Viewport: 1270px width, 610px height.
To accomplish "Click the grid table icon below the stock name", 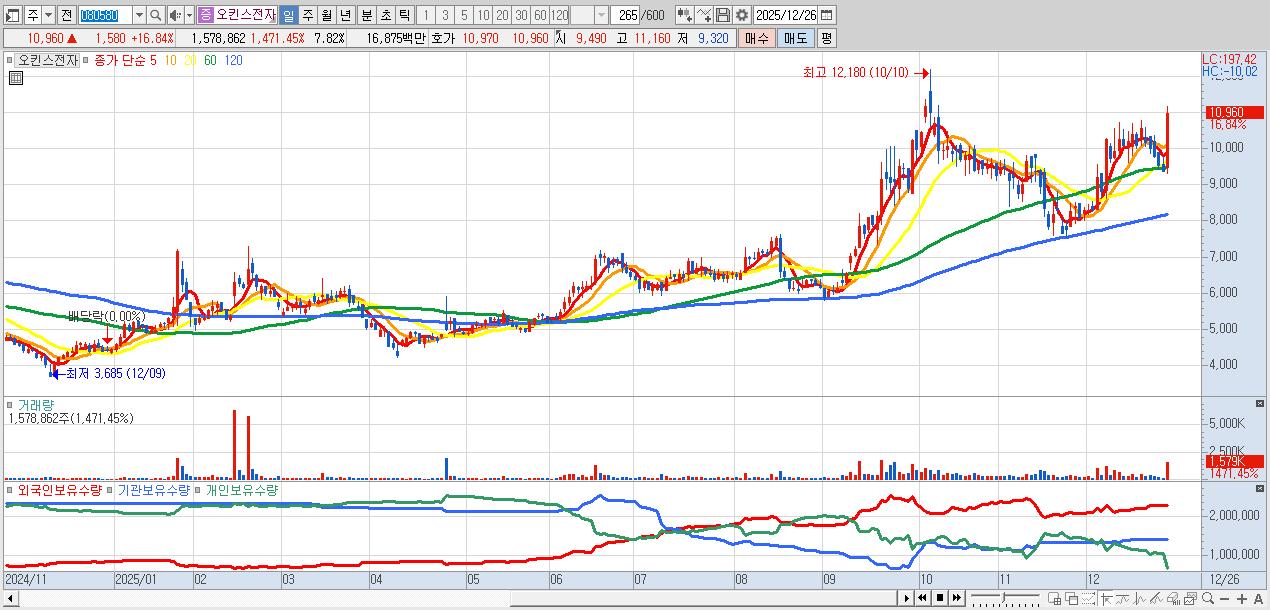I will coord(14,78).
